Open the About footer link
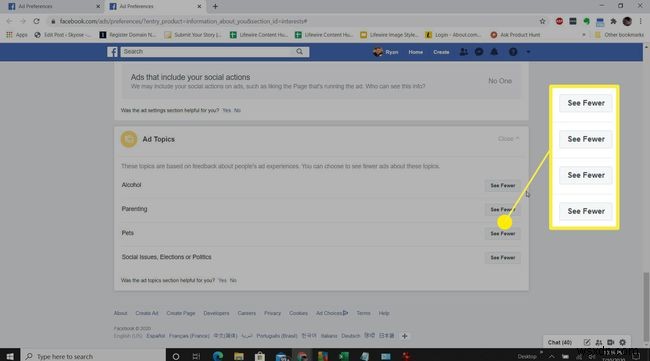 point(121,313)
